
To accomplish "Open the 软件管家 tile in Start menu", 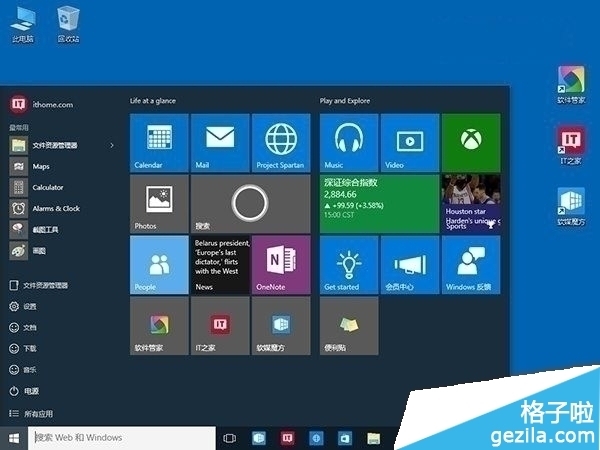I will coord(159,326).
